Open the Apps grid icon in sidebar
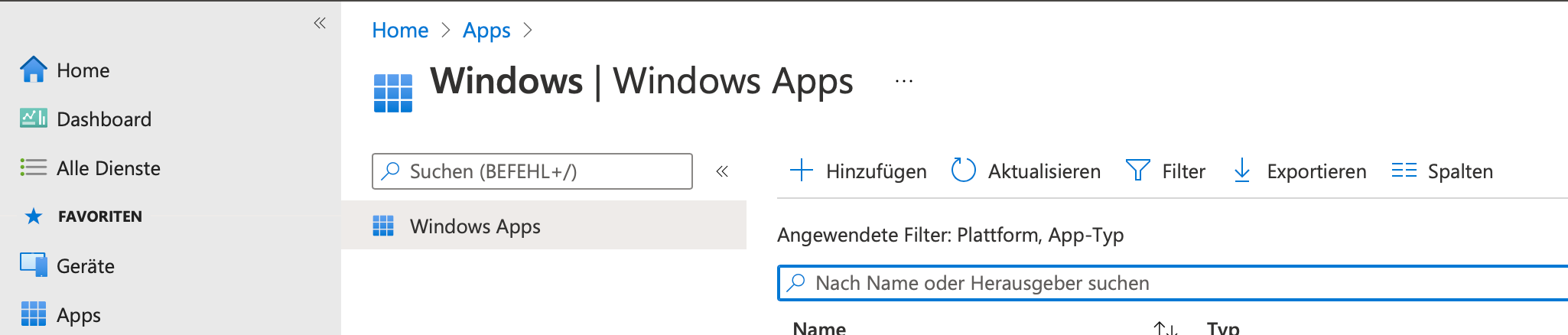1568x335 pixels. coord(33,314)
